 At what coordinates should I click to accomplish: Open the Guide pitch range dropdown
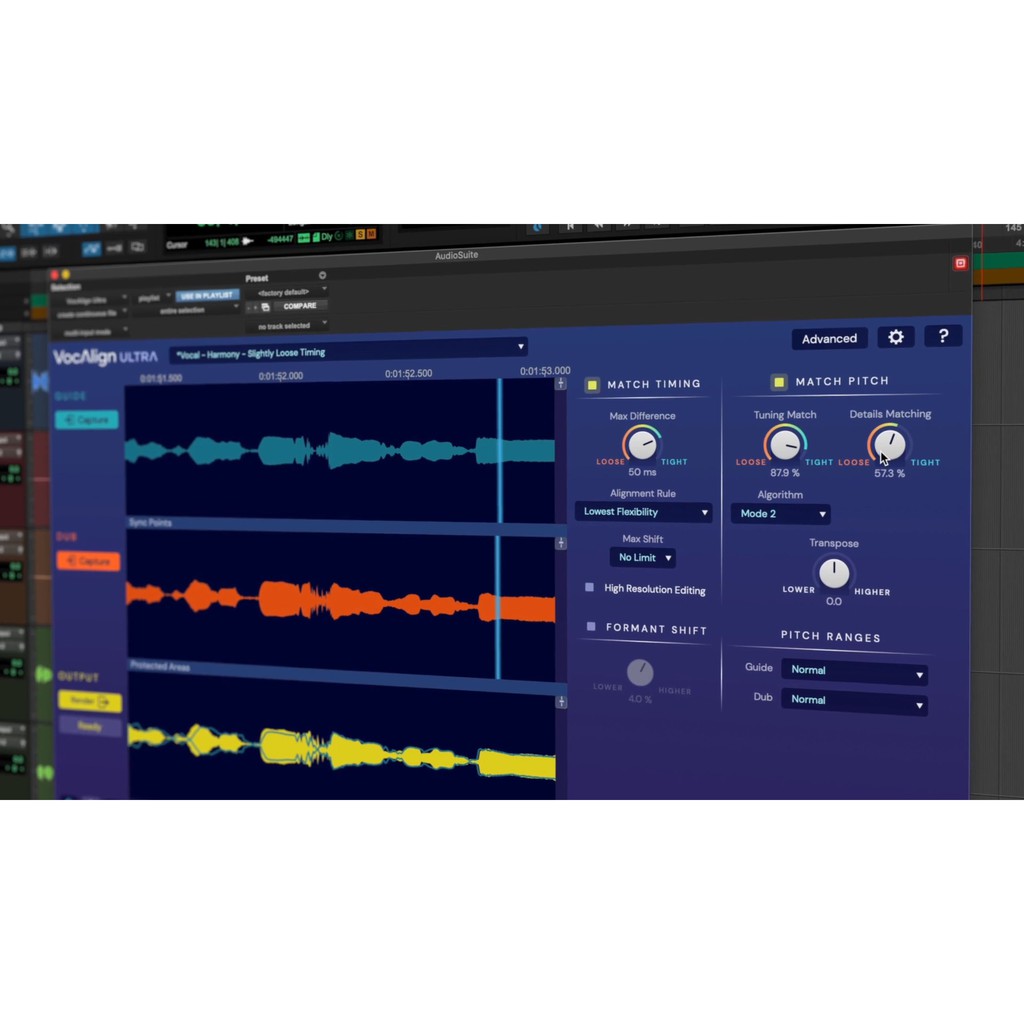(x=853, y=671)
